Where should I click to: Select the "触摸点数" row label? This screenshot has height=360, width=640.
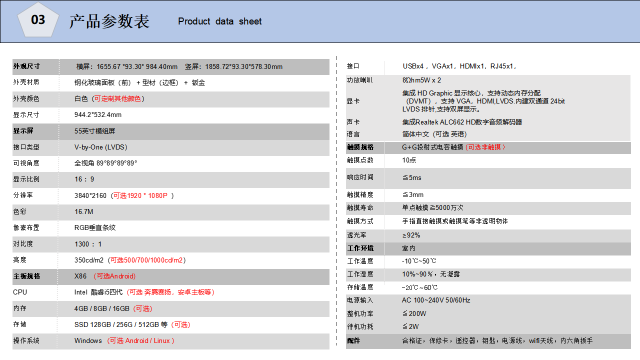pos(360,160)
